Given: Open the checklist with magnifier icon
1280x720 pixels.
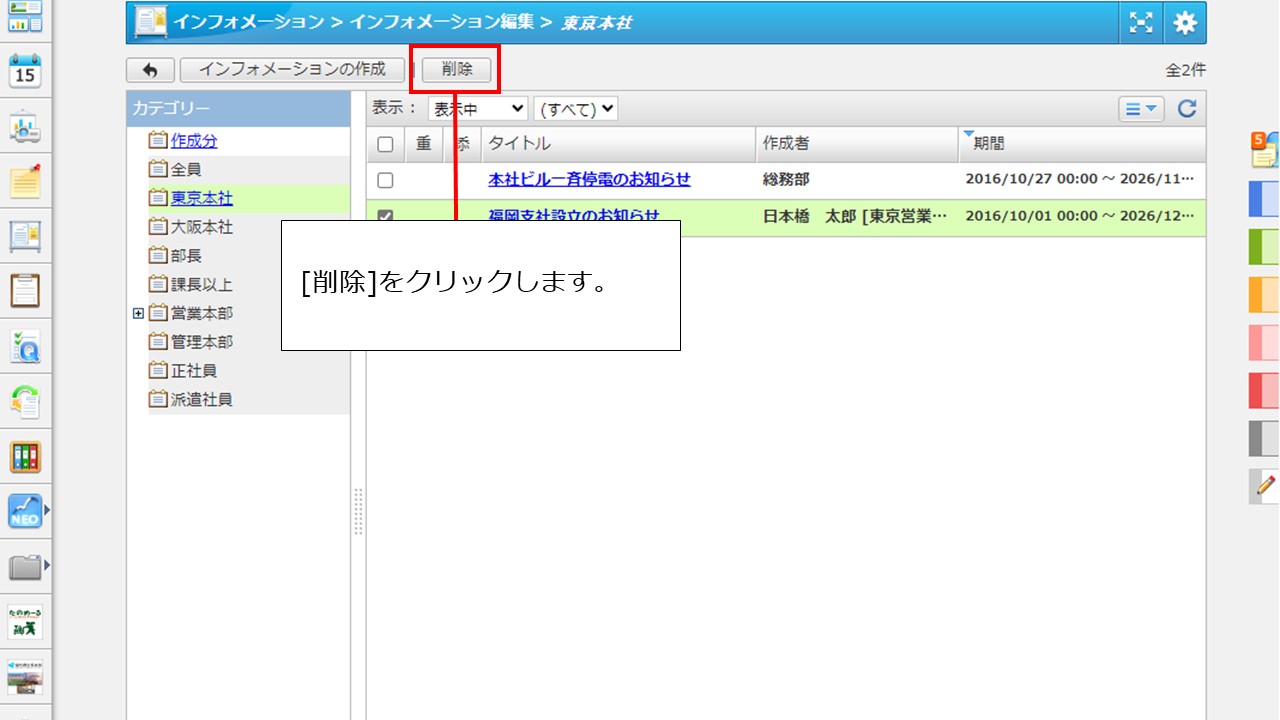Looking at the screenshot, I should click(25, 346).
